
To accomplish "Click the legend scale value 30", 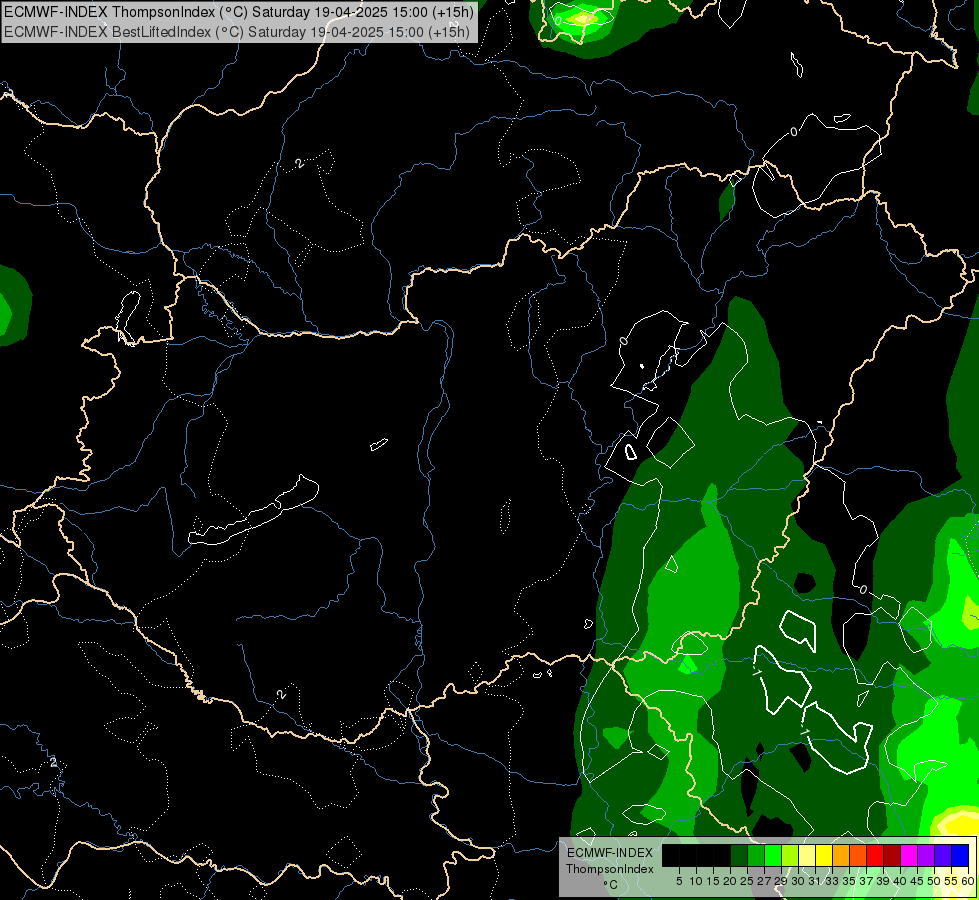I will coord(798,881).
